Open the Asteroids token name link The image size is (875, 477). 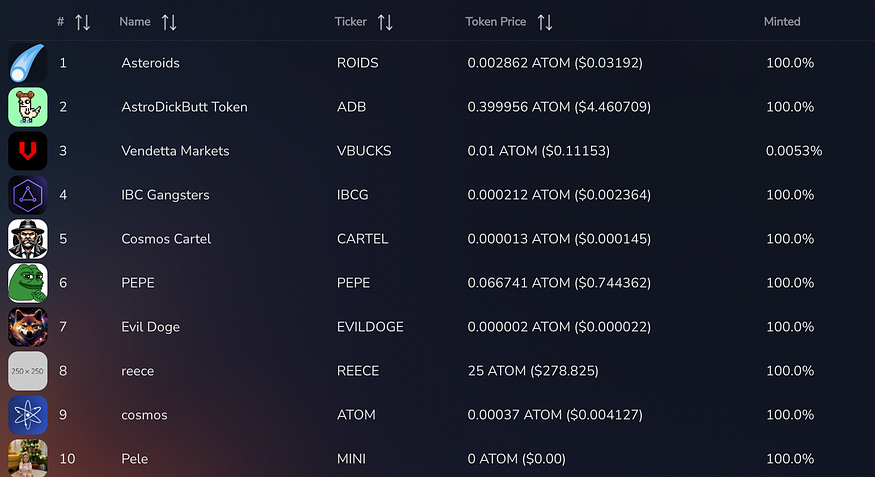pyautogui.click(x=150, y=63)
